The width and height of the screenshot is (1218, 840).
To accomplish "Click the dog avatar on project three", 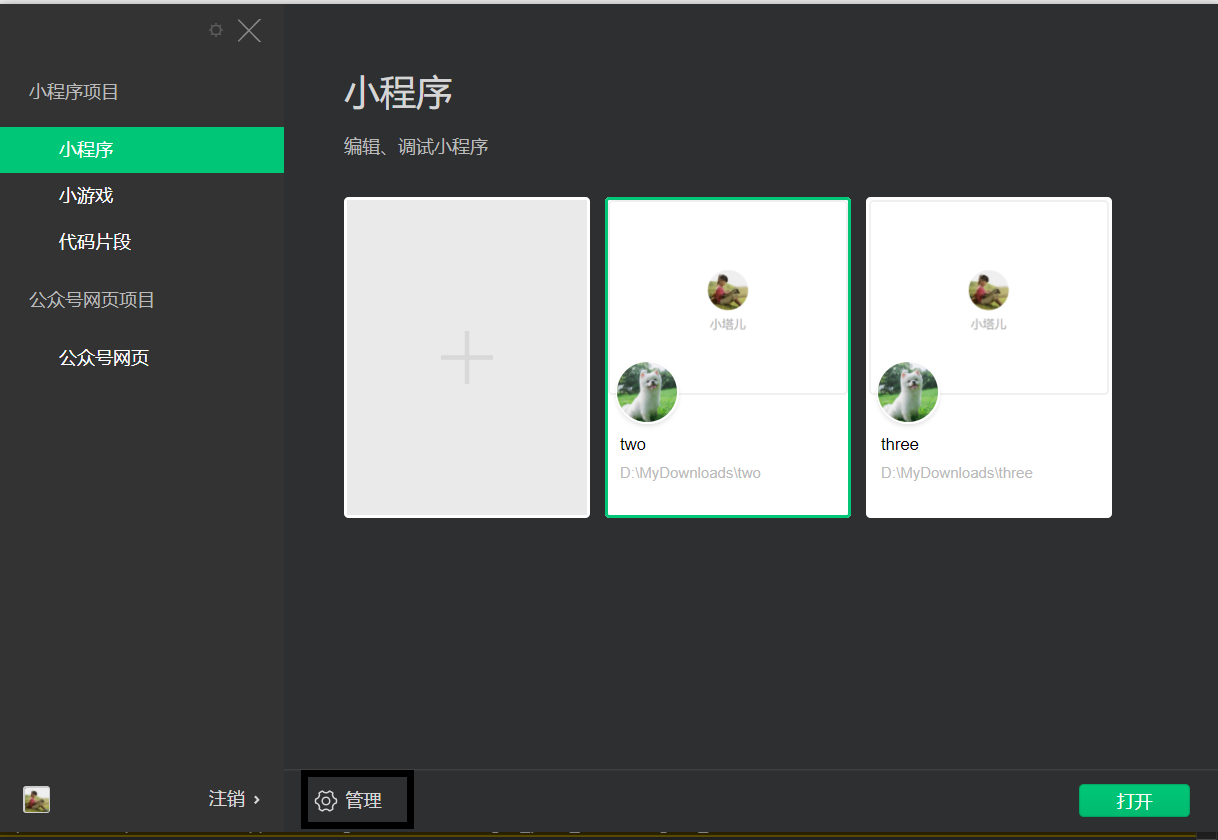I will 908,392.
